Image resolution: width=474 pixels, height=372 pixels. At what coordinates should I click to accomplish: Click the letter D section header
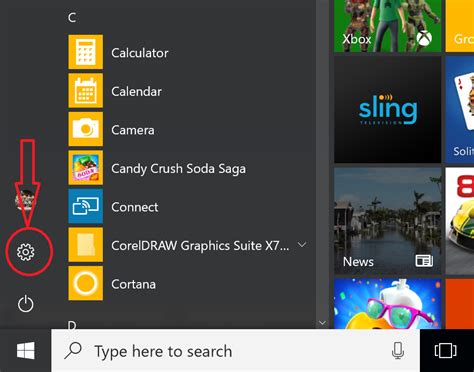[x=72, y=325]
